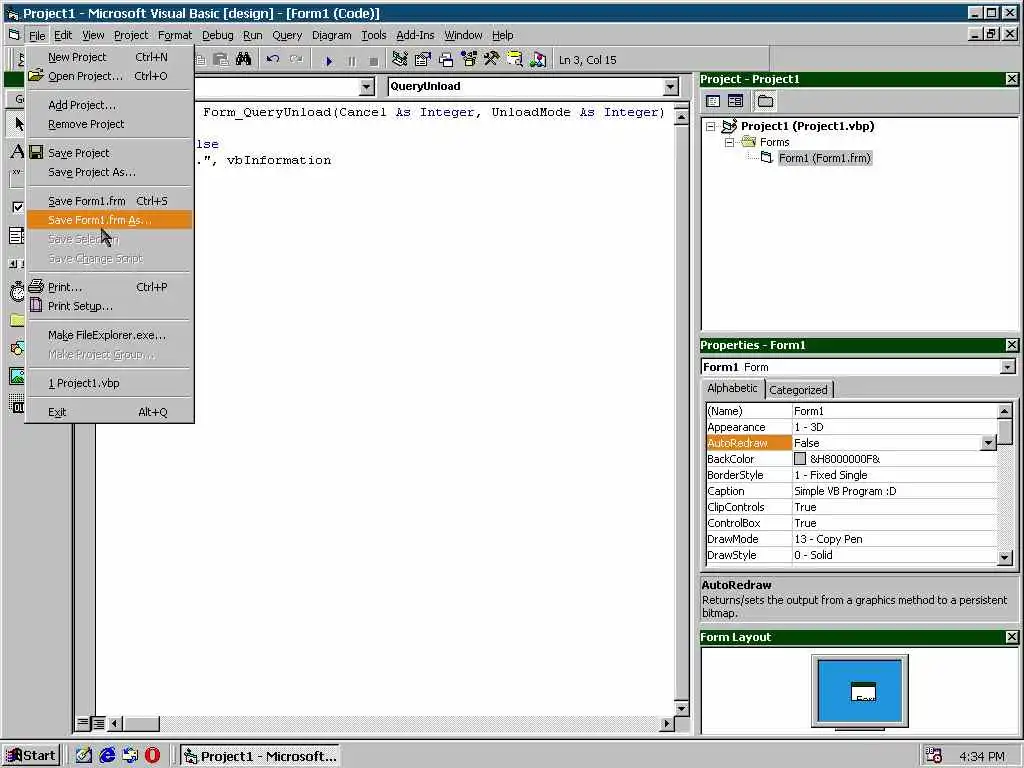Screen dimensions: 1024x768
Task: Click the code window scroll up arrow
Action: (681, 118)
